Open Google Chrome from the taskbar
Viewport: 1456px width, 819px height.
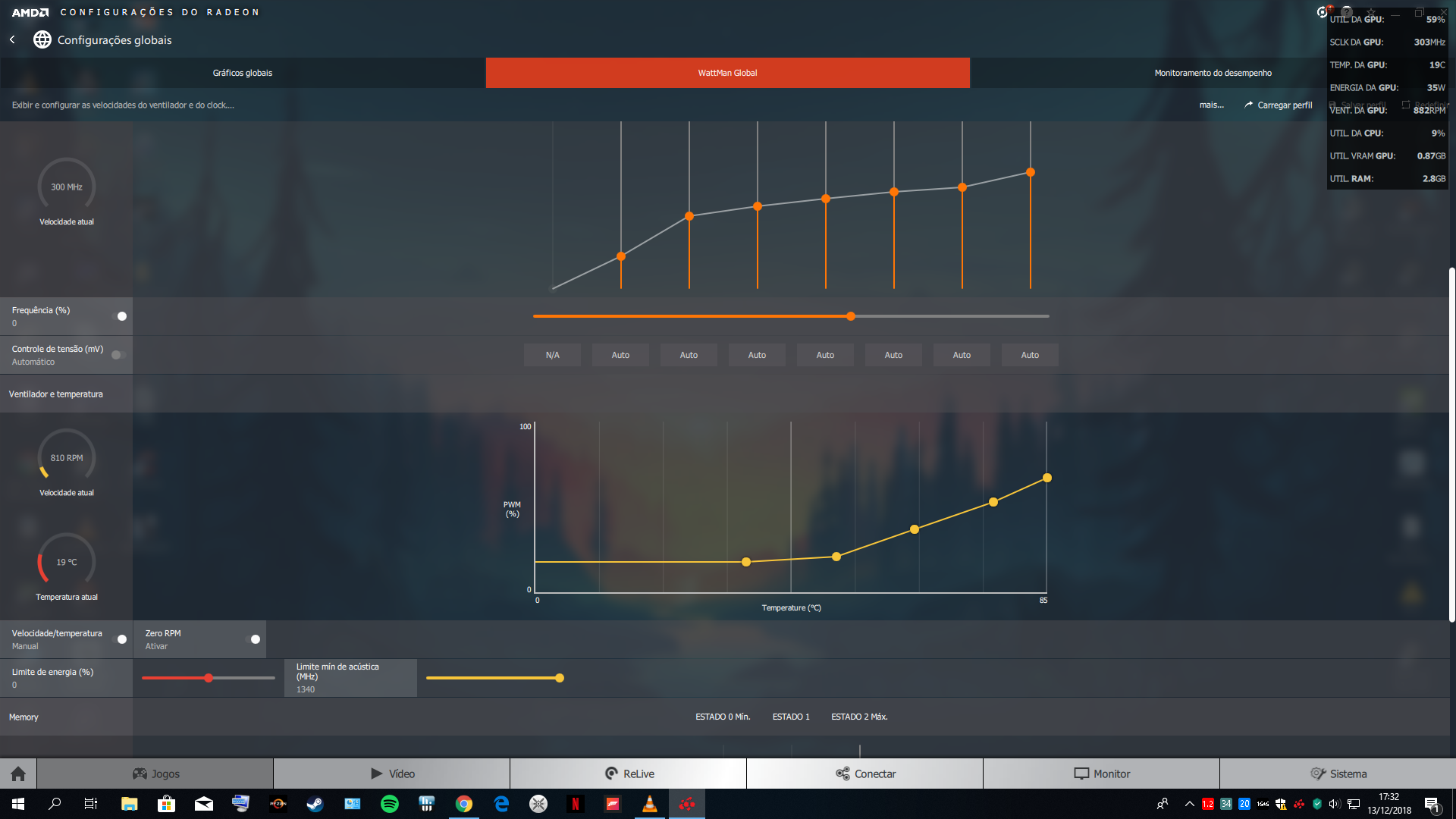(463, 804)
